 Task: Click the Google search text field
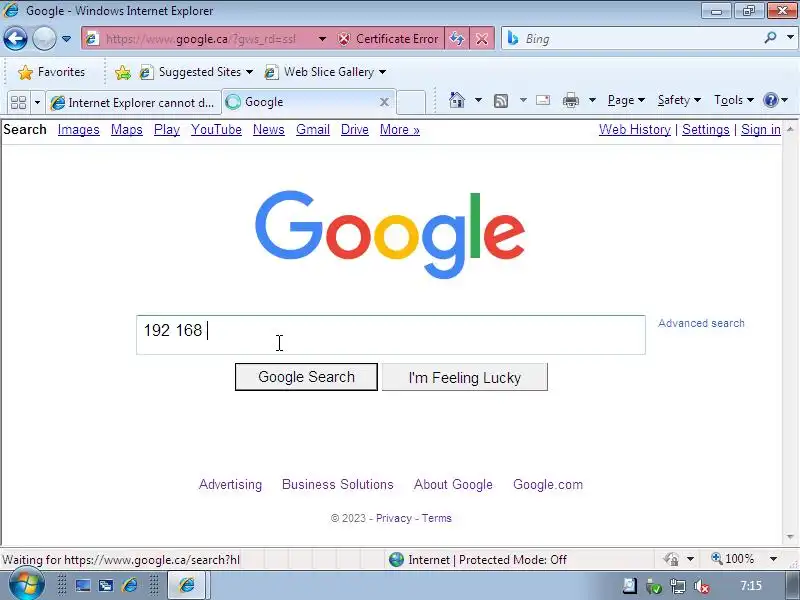tap(391, 335)
